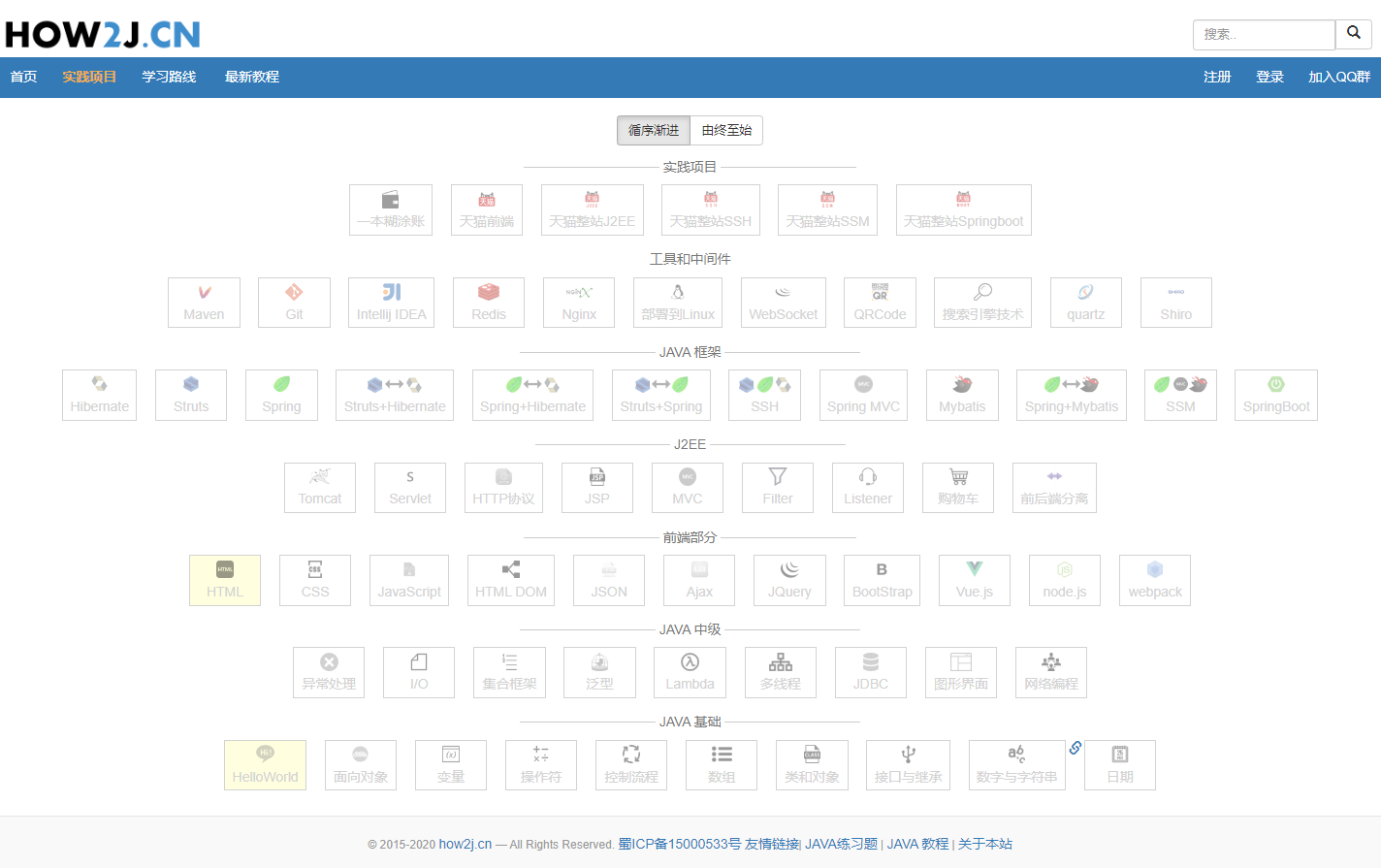Open the Struts framework tile
Image resolution: width=1381 pixels, height=868 pixels.
tap(191, 395)
